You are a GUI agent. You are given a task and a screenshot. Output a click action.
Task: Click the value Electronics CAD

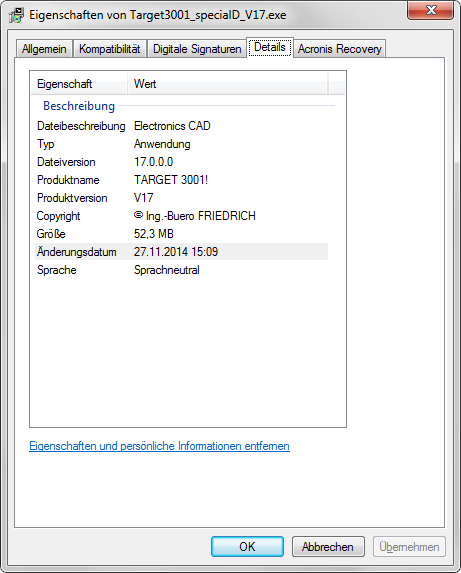pyautogui.click(x=172, y=126)
